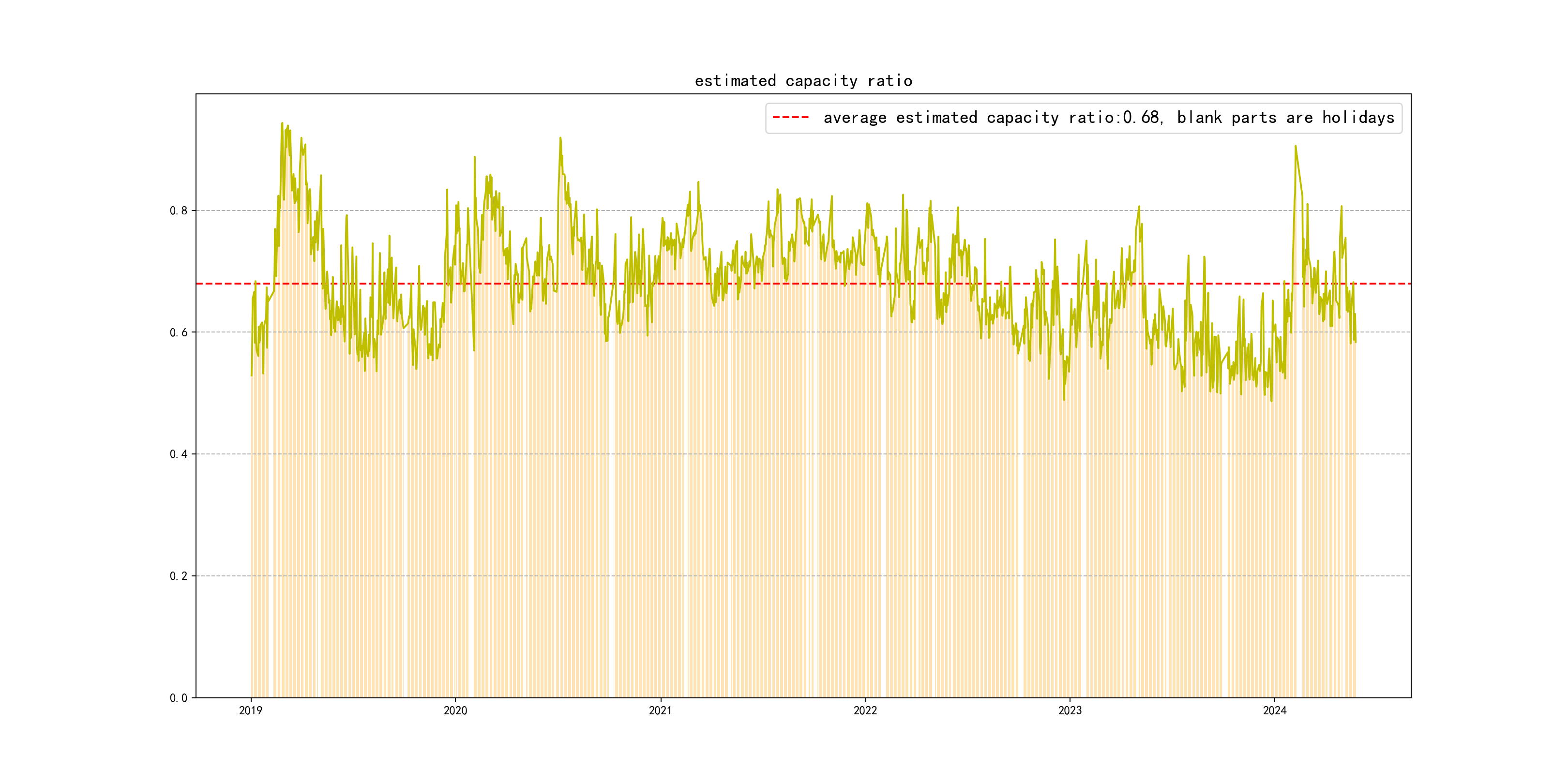The height and width of the screenshot is (784, 1568).
Task: Click the 0.6 y-axis tick label
Action: pos(179,332)
